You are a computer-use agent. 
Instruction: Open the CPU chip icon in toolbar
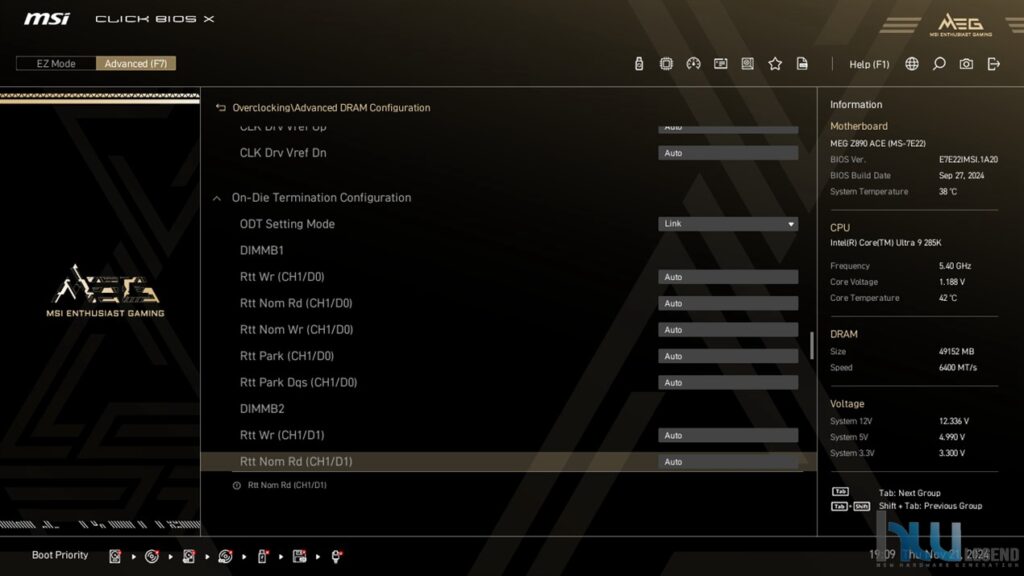pyautogui.click(x=666, y=63)
